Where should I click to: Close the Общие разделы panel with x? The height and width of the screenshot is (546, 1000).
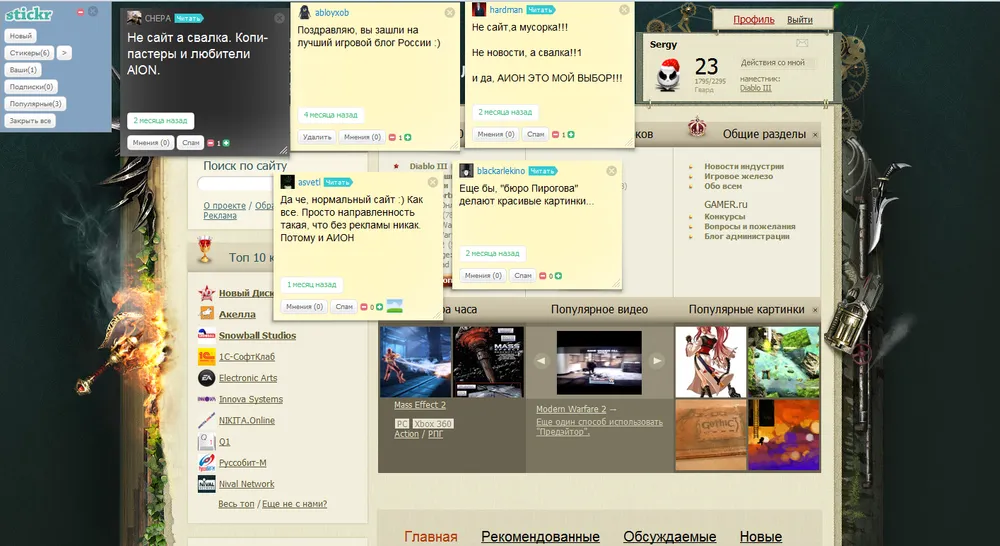pos(815,135)
